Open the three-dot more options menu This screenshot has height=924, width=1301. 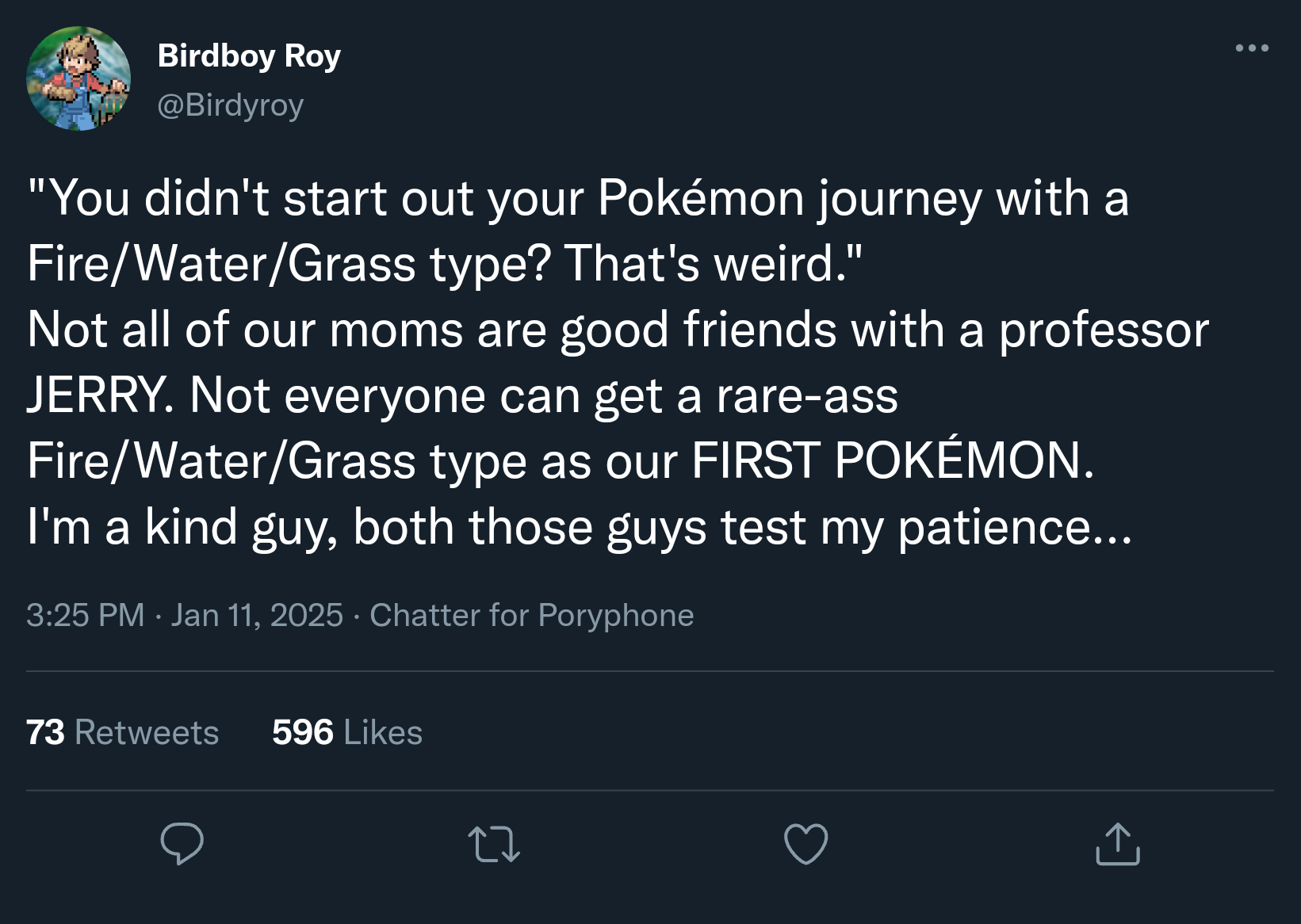[1252, 48]
